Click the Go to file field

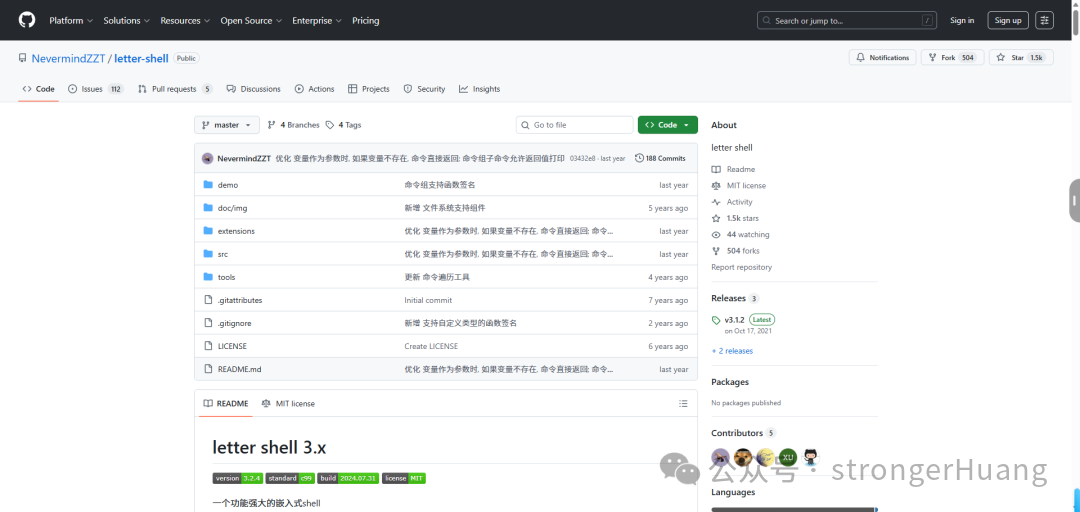pyautogui.click(x=574, y=125)
